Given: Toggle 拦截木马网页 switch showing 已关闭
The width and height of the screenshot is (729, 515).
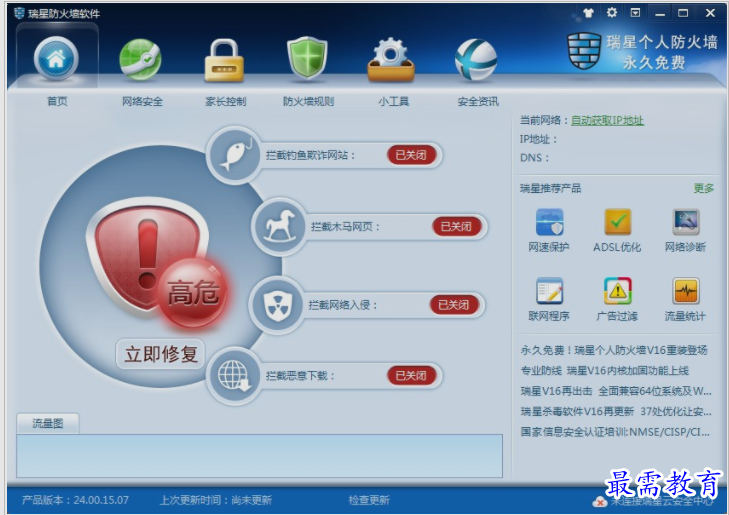Looking at the screenshot, I should point(457,226).
